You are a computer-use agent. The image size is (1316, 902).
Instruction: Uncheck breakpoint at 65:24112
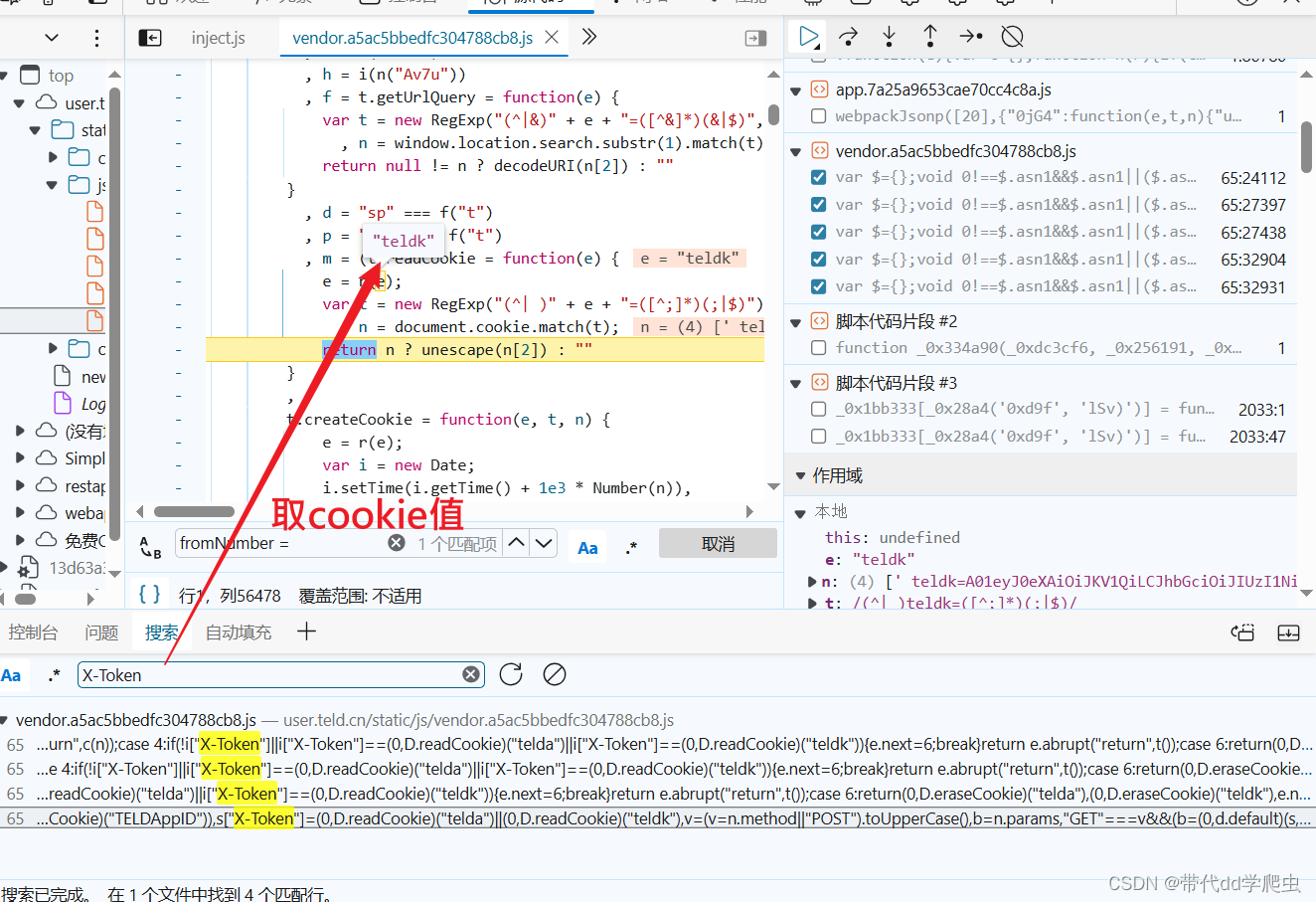tap(818, 178)
